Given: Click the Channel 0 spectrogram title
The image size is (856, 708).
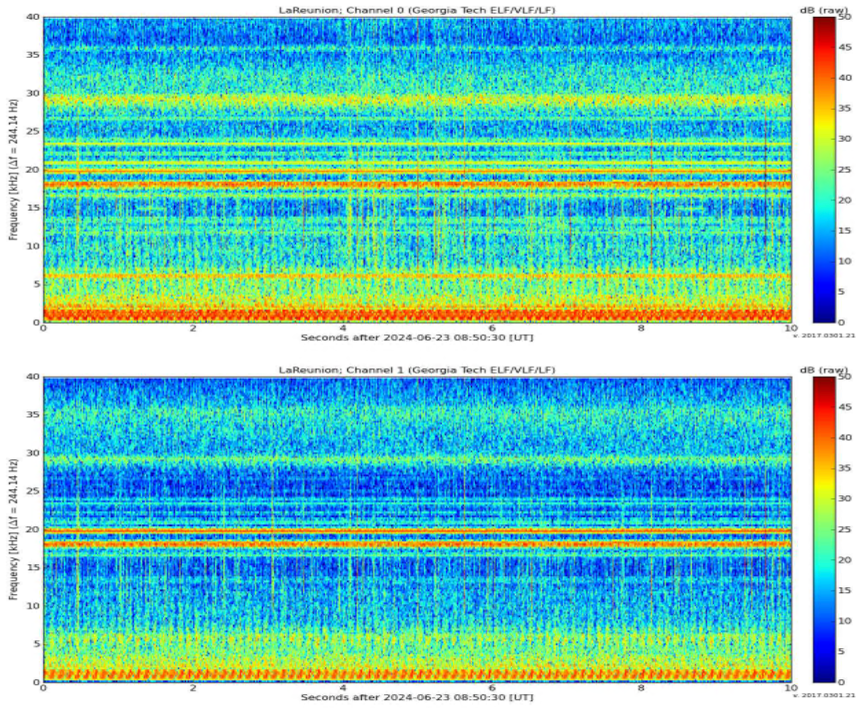Looking at the screenshot, I should pos(416,10).
